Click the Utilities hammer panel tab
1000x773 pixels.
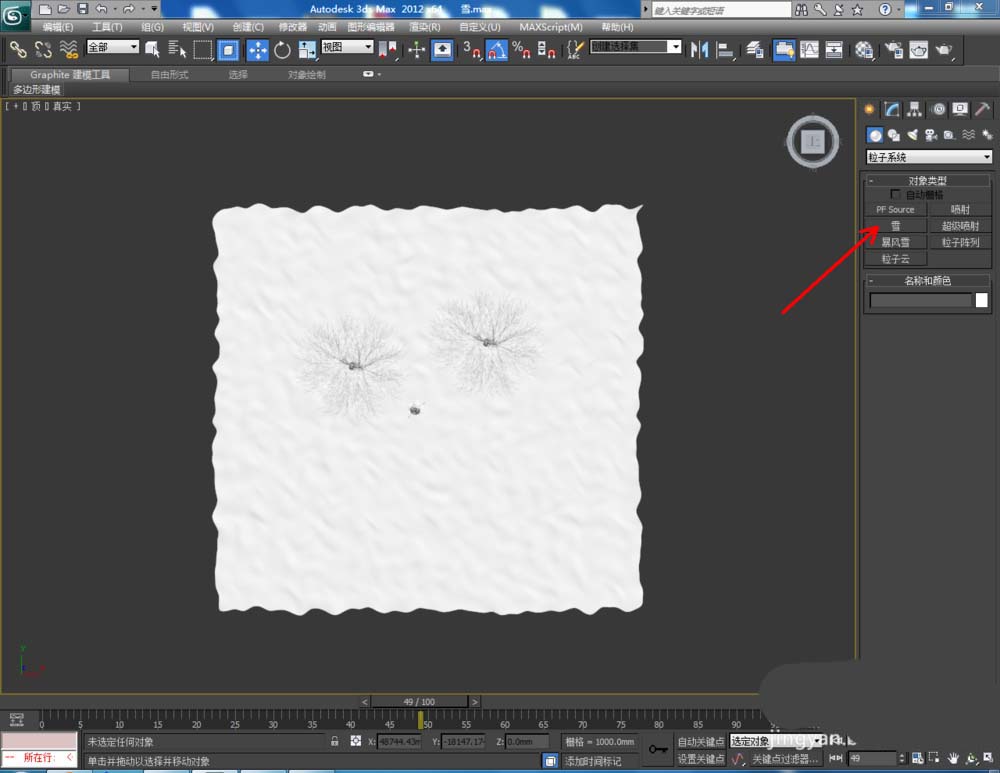(983, 110)
